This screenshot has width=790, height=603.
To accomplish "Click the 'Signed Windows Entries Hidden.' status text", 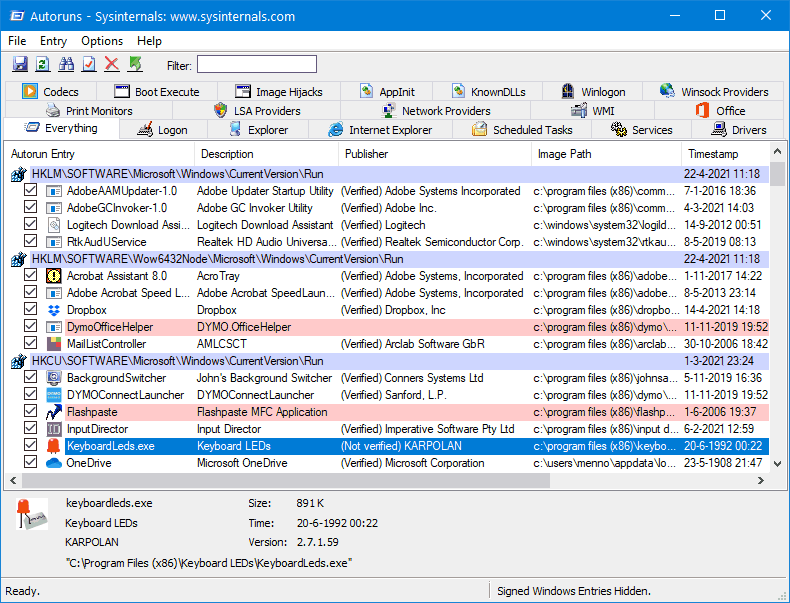I will [x=574, y=591].
